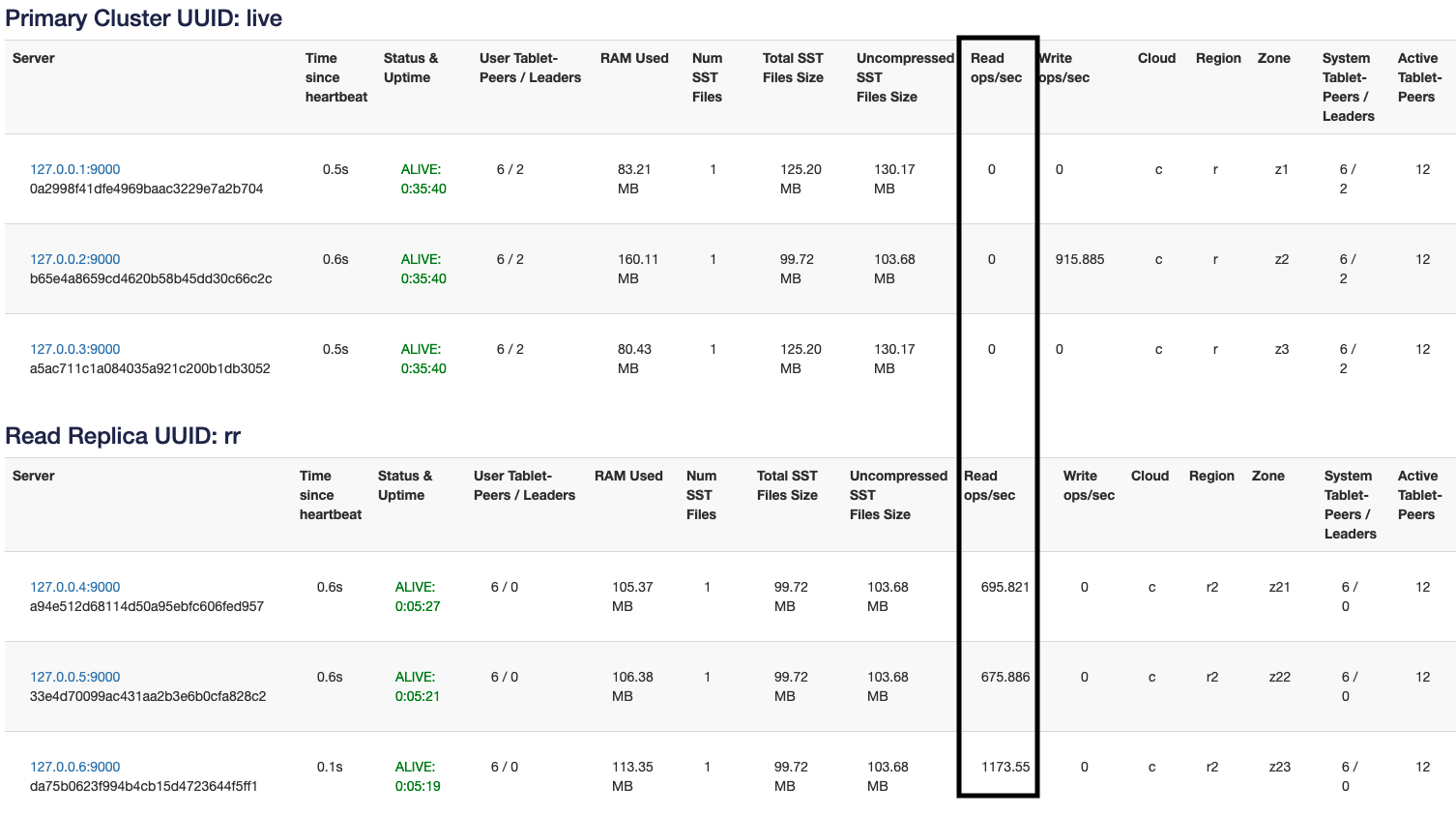This screenshot has height=815, width=1456.
Task: Click the z23 zone cell
Action: [x=1279, y=767]
